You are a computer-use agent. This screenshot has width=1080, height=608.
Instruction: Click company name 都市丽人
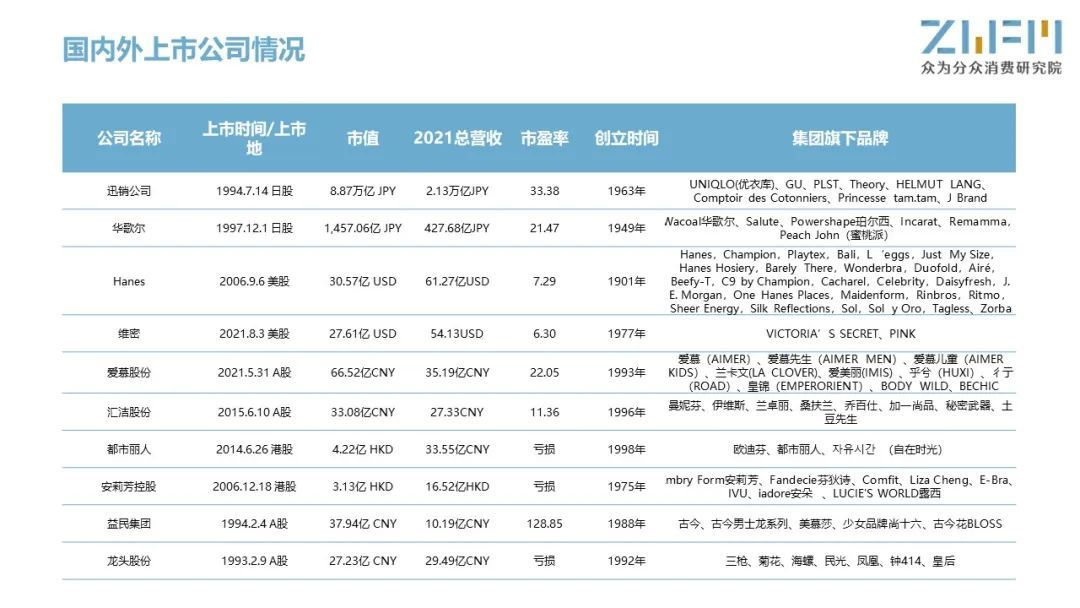tap(129, 449)
